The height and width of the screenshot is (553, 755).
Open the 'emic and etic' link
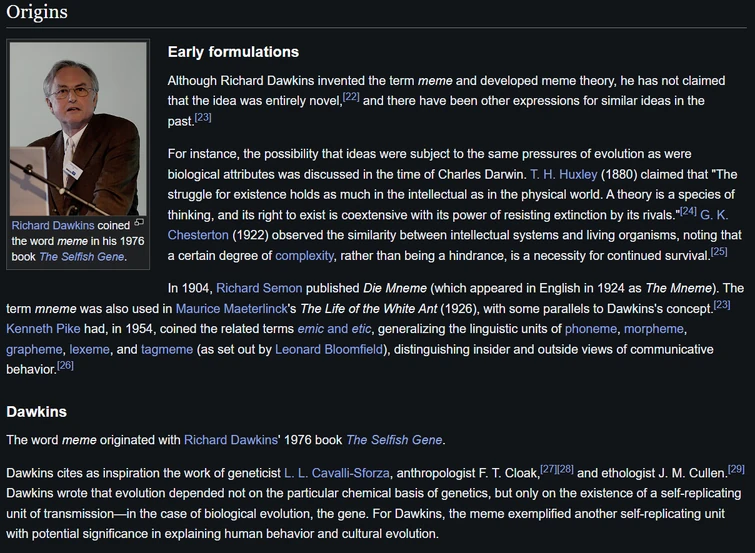pos(334,329)
